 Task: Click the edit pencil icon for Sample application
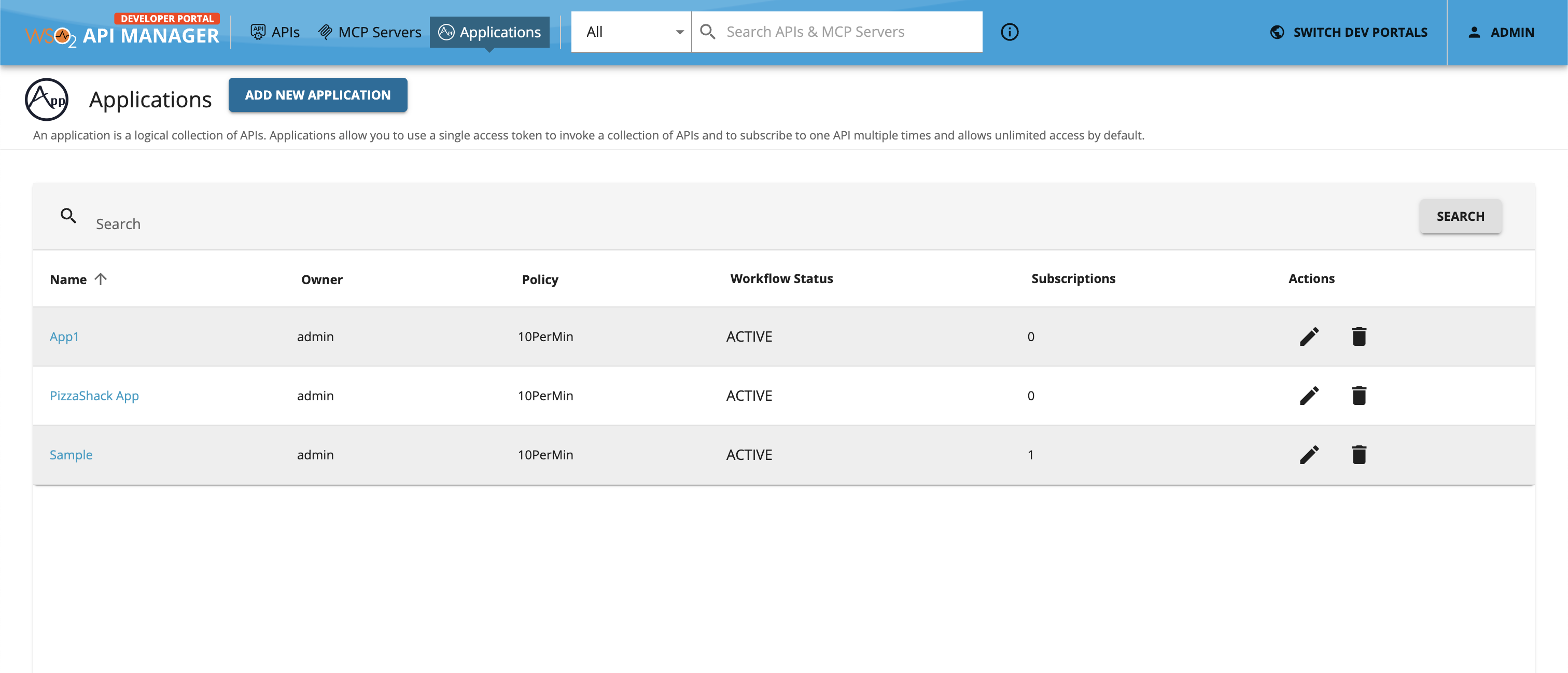[x=1309, y=454]
